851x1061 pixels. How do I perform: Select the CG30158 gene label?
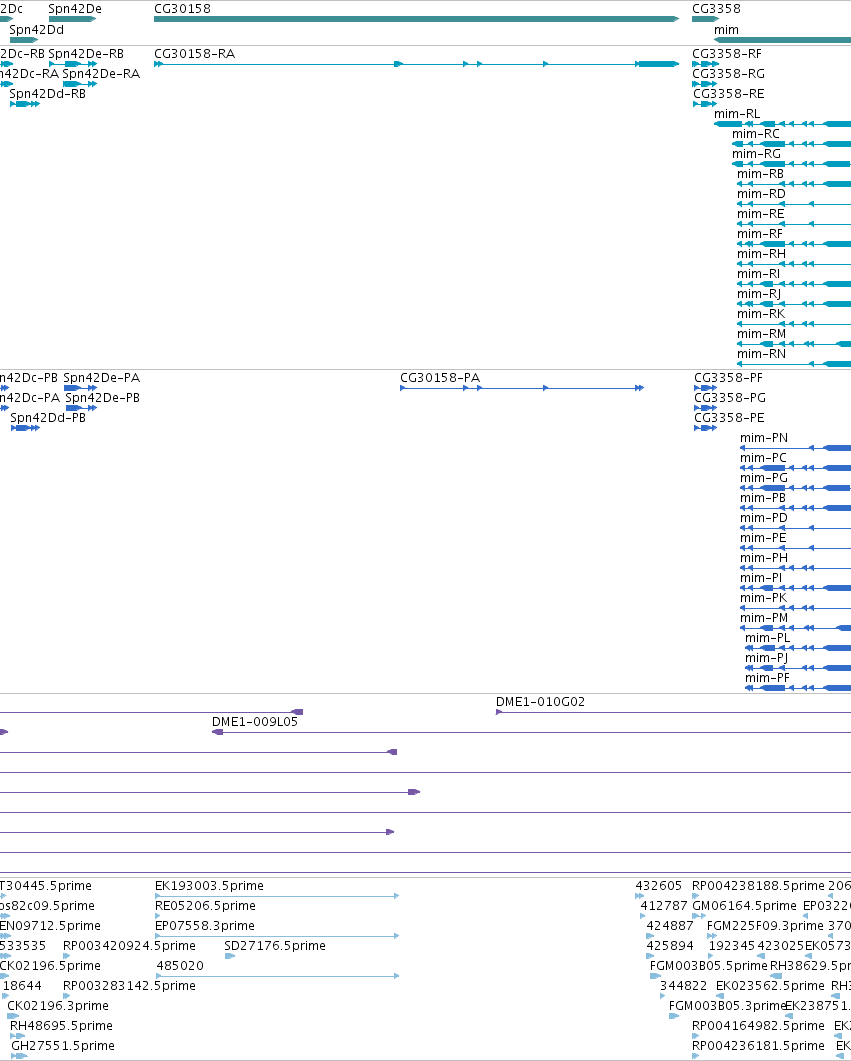pos(182,9)
